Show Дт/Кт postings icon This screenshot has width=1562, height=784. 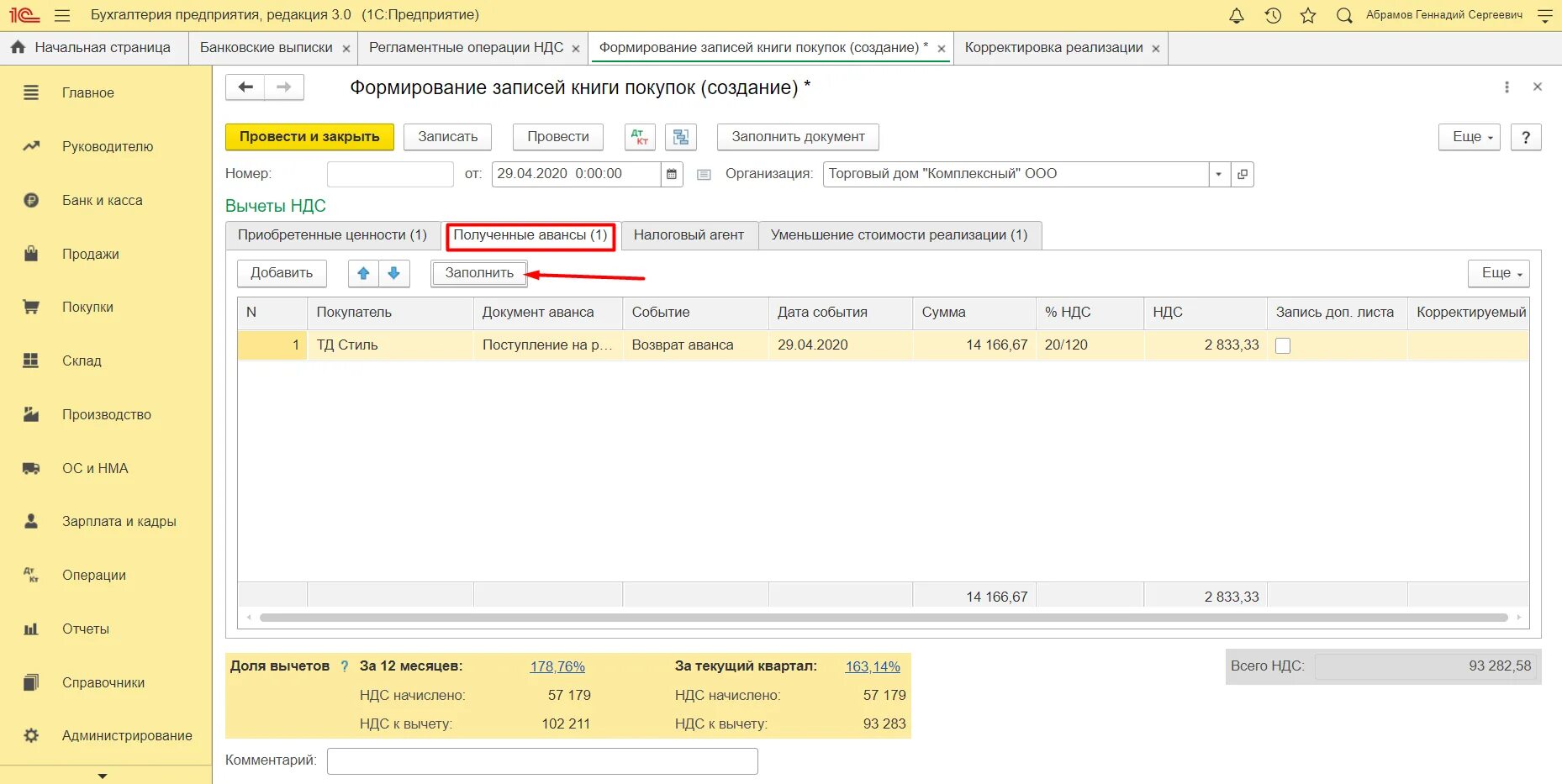point(640,136)
